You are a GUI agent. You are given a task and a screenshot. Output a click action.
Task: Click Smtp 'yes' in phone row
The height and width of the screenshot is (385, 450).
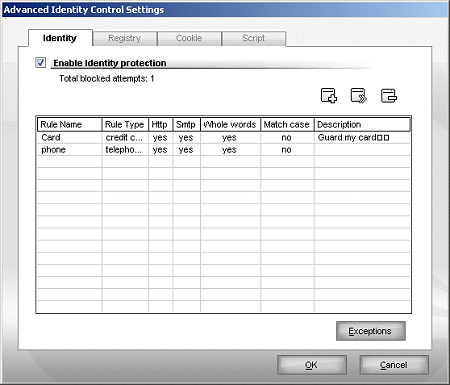point(186,150)
